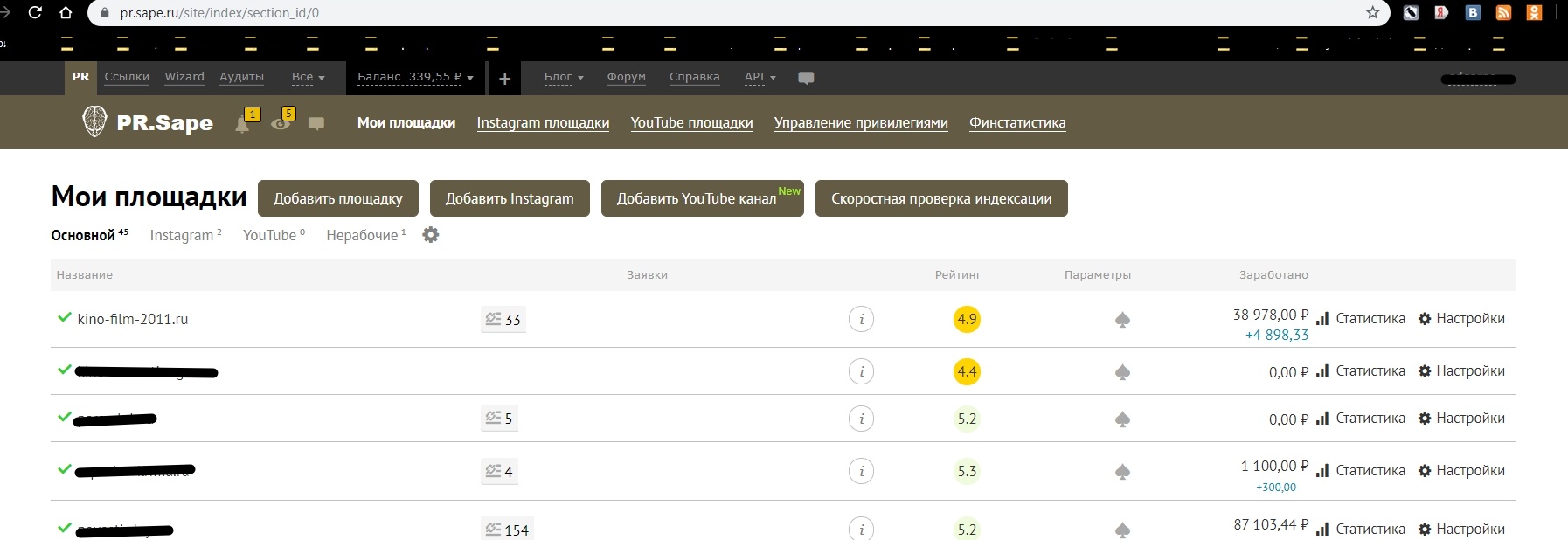This screenshot has width=1568, height=540.
Task: Click the browser home button
Action: pos(66,13)
